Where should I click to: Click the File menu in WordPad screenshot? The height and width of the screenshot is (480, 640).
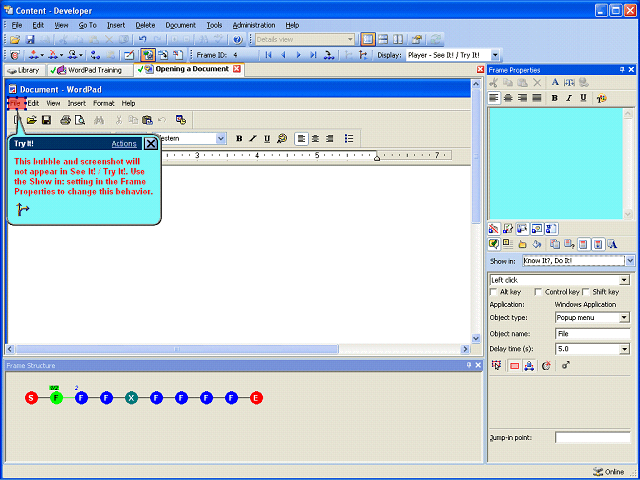16,104
